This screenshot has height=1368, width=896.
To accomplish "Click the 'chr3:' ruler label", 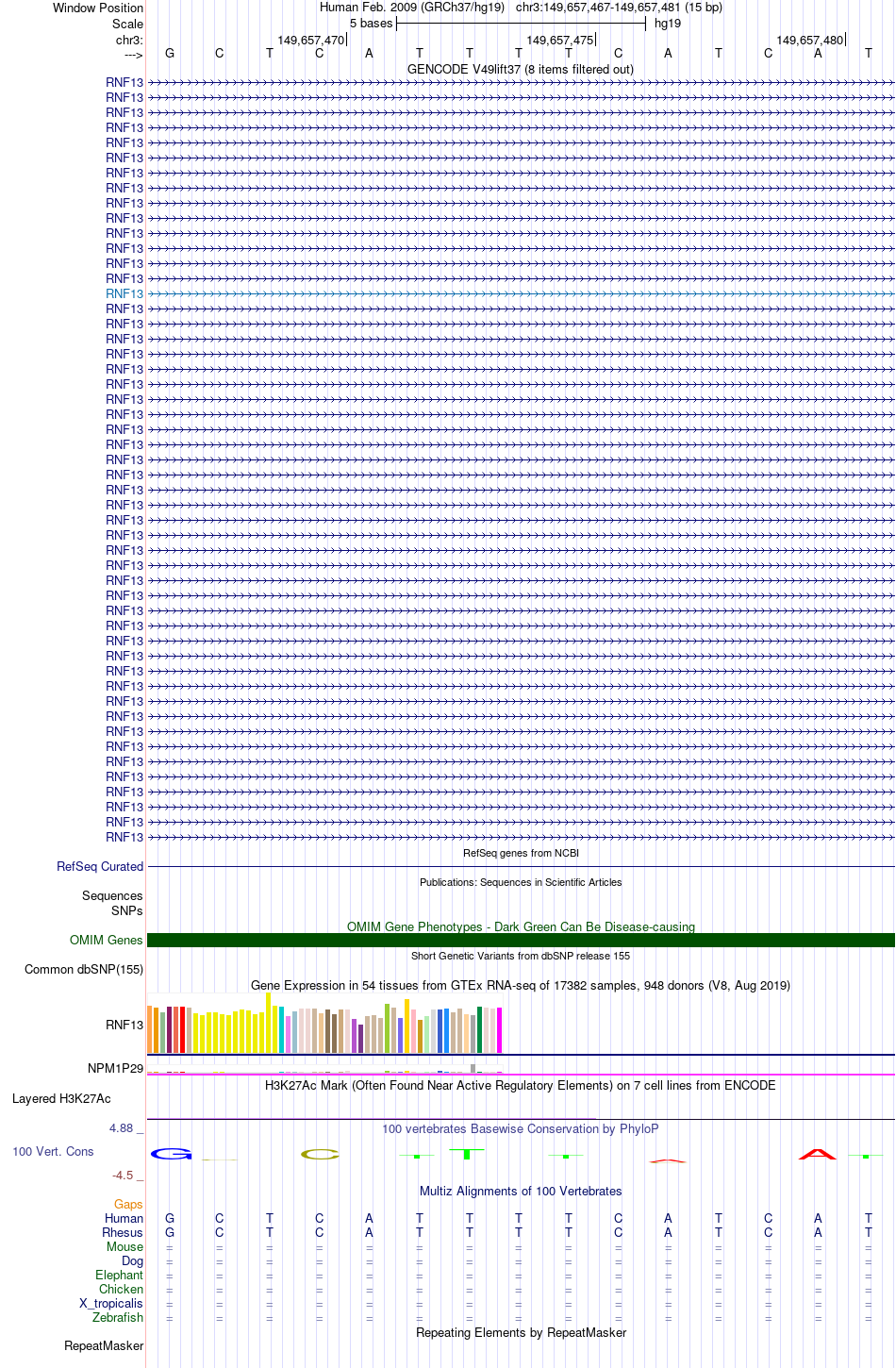I will pos(130,41).
